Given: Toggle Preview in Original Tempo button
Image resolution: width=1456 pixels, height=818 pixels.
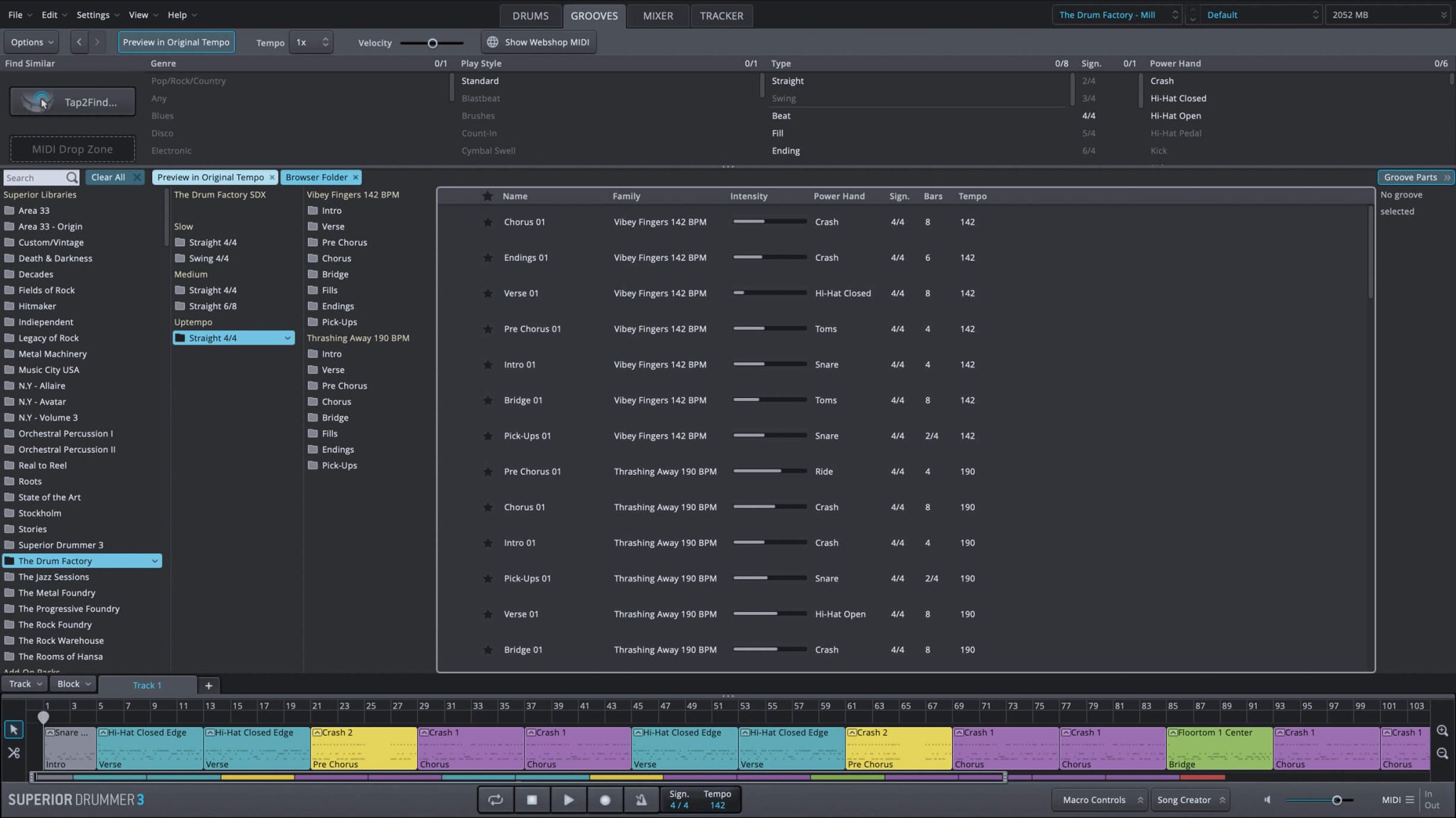Looking at the screenshot, I should (176, 42).
